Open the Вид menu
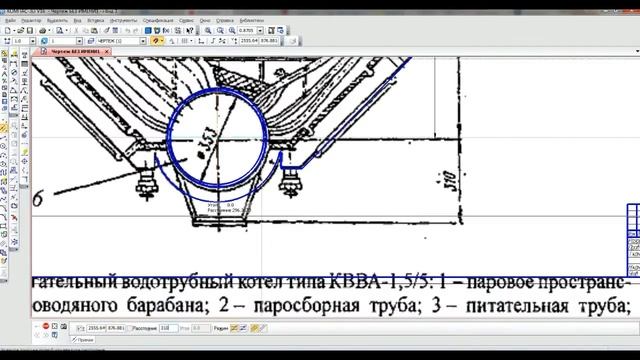Screen dimensions: 640x360 click(x=78, y=20)
